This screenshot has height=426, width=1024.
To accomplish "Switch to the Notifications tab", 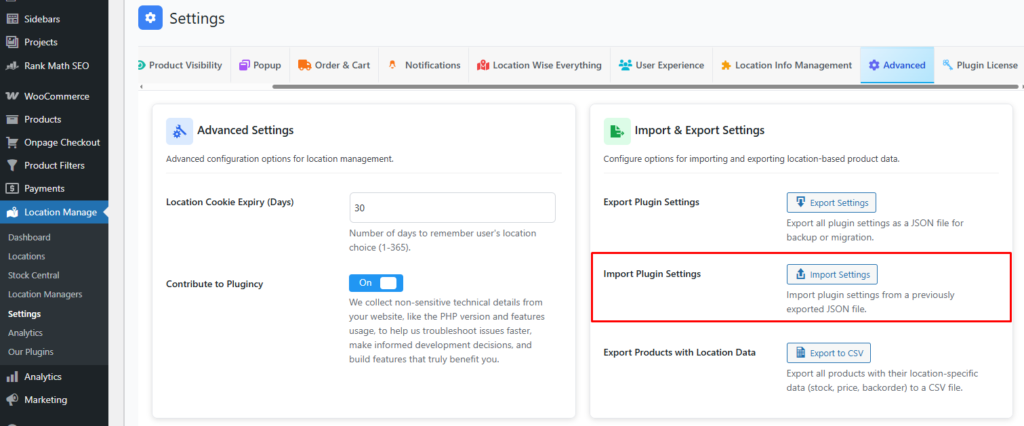I will coord(423,65).
